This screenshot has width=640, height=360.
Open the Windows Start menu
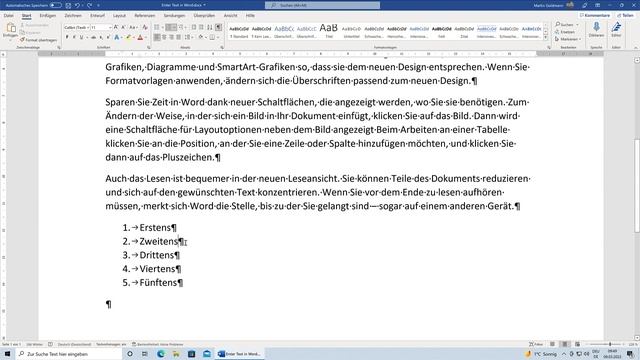[x=7, y=354]
